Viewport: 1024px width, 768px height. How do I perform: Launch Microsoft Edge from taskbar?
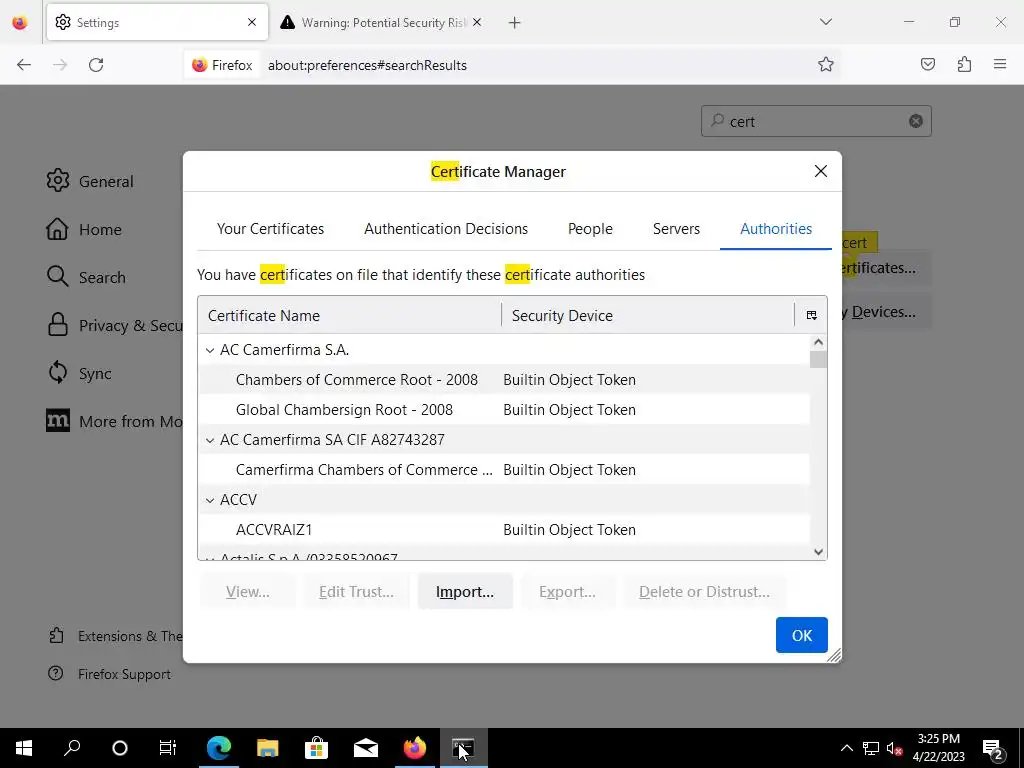tap(219, 748)
